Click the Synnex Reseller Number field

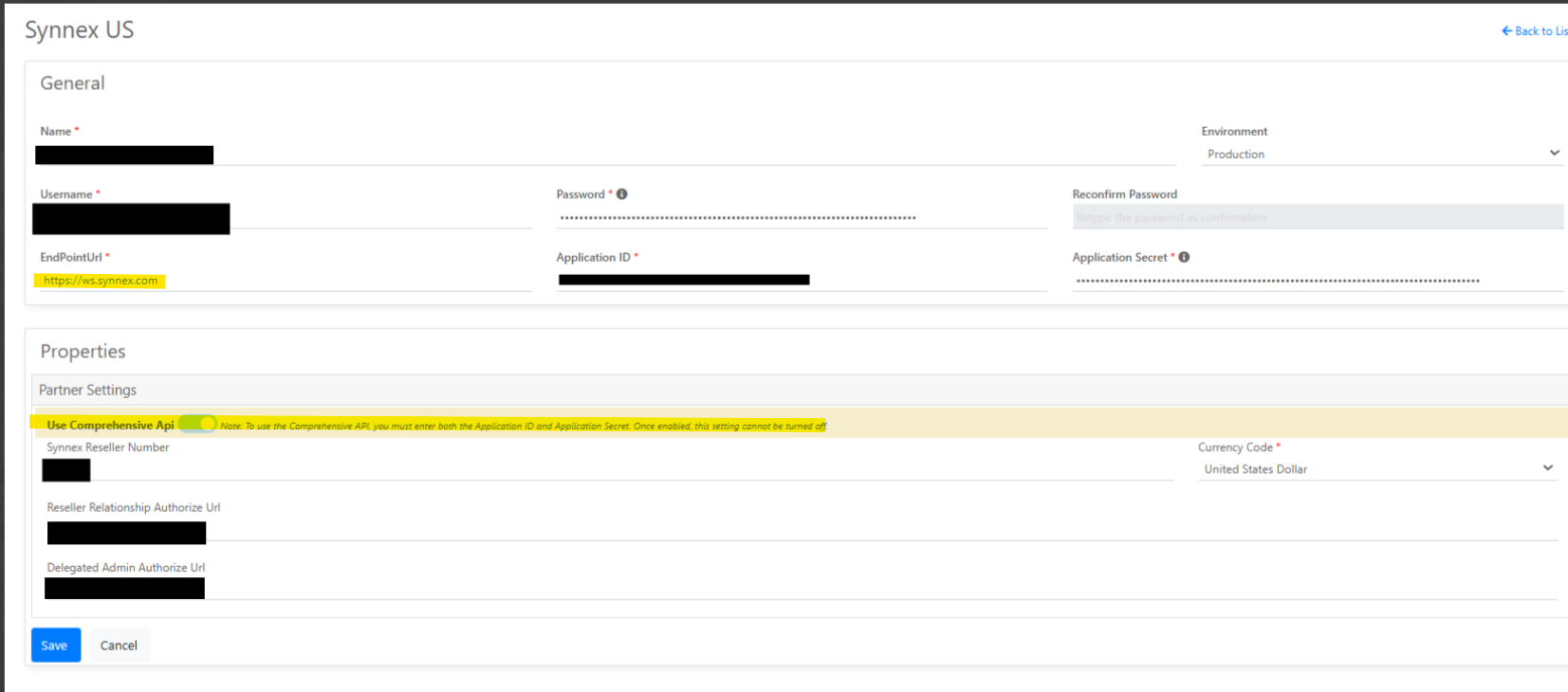click(609, 469)
